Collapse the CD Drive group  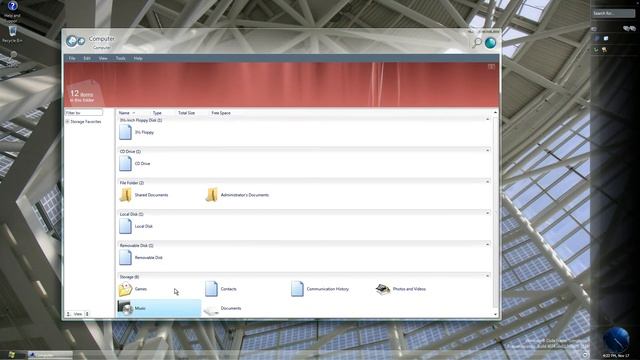point(487,151)
